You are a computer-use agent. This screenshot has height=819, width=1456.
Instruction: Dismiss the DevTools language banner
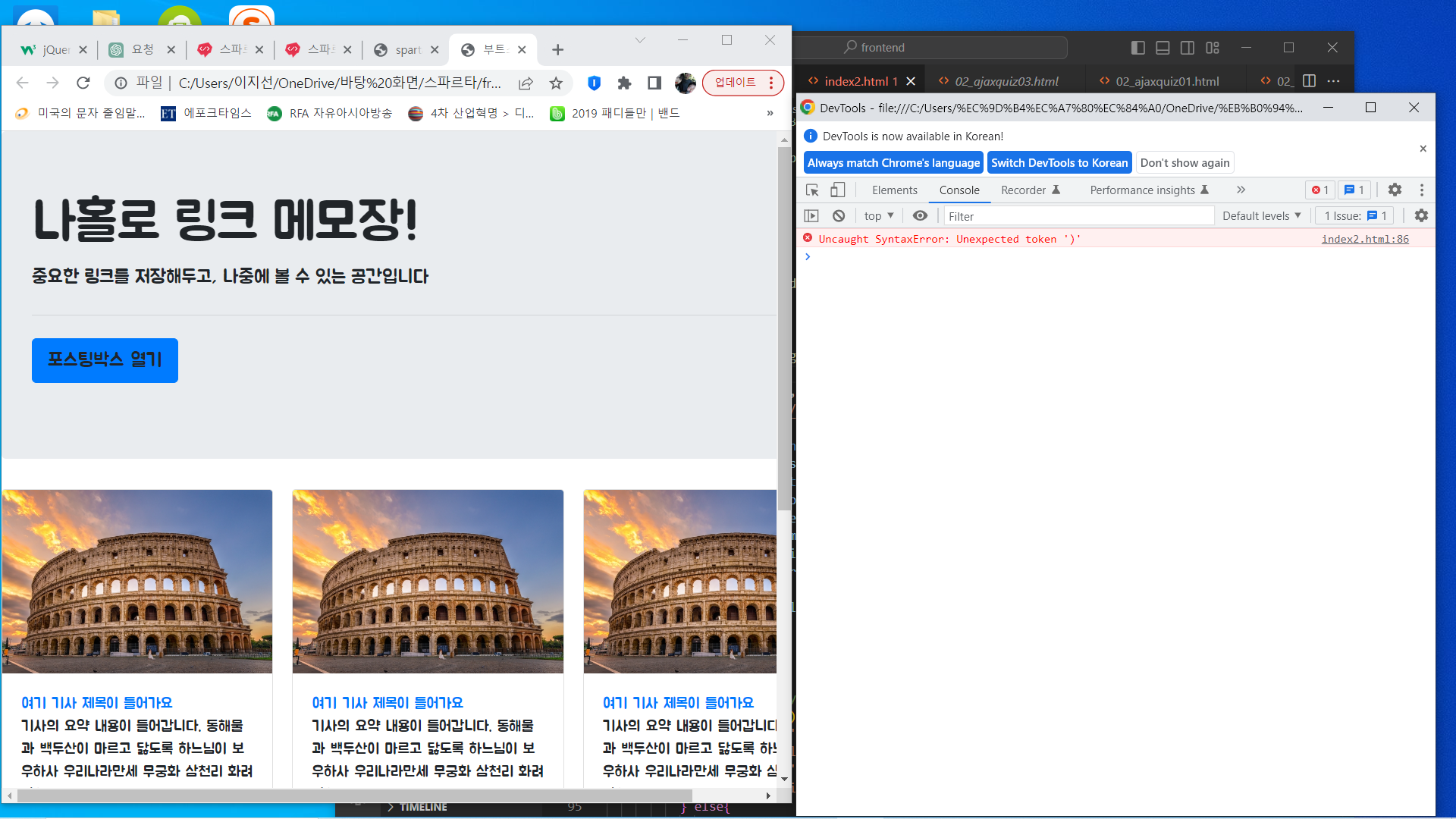[x=1423, y=149]
